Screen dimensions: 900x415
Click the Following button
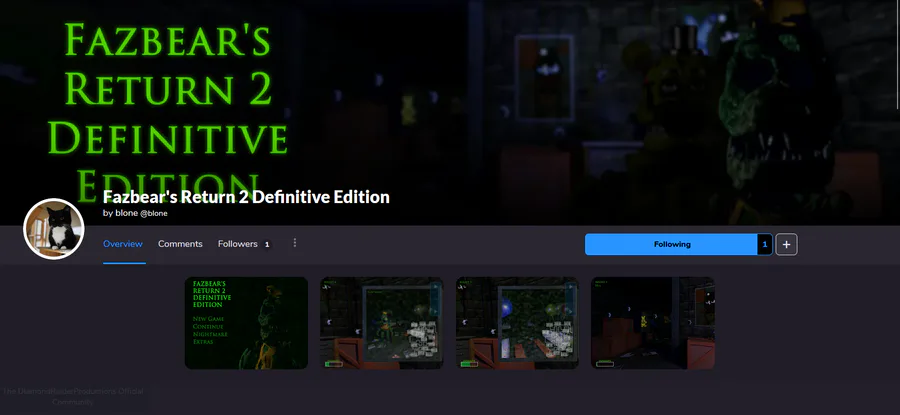pyautogui.click(x=671, y=245)
